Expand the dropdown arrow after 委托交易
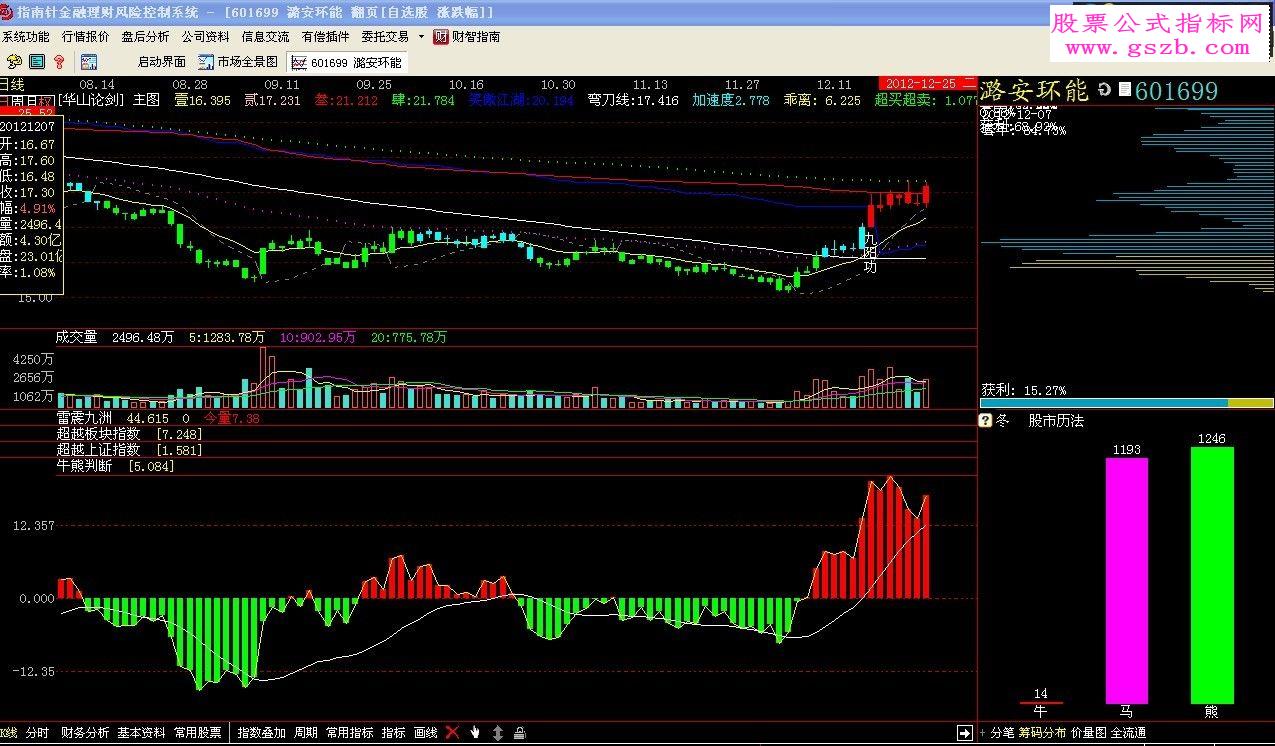 pos(421,36)
